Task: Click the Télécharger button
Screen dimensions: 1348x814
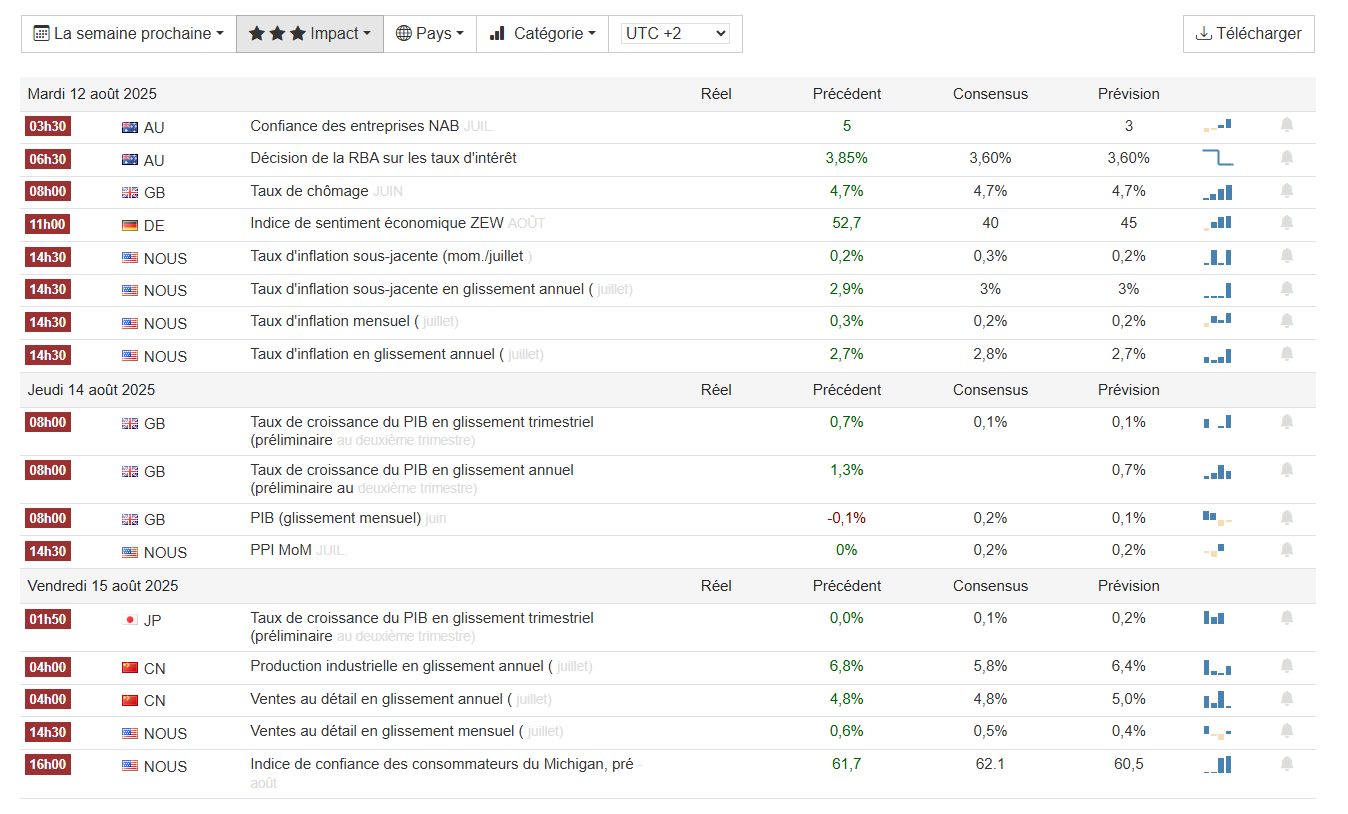Action: (1248, 34)
